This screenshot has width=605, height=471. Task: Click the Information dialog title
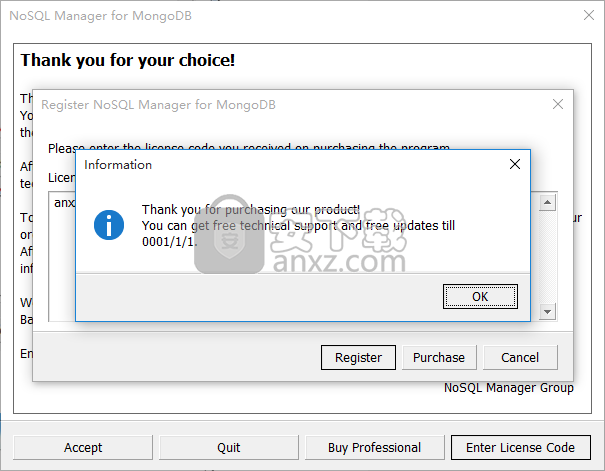coord(118,165)
